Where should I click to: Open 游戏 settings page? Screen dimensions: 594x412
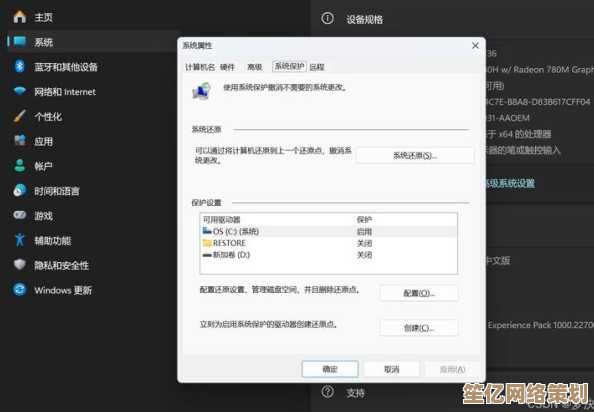tap(43, 216)
